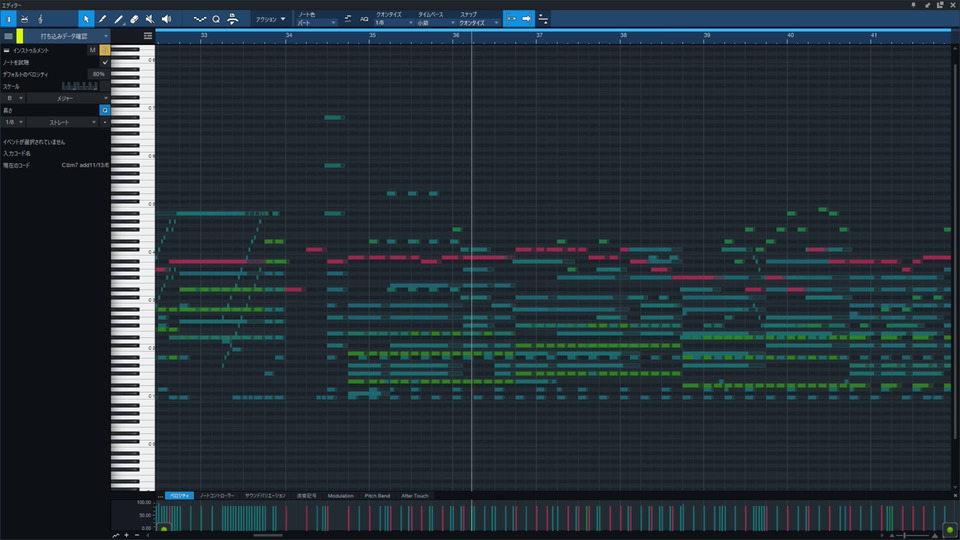Toggle the ノートを試聴 checkbox
Image resolution: width=960 pixels, height=540 pixels.
[x=105, y=62]
